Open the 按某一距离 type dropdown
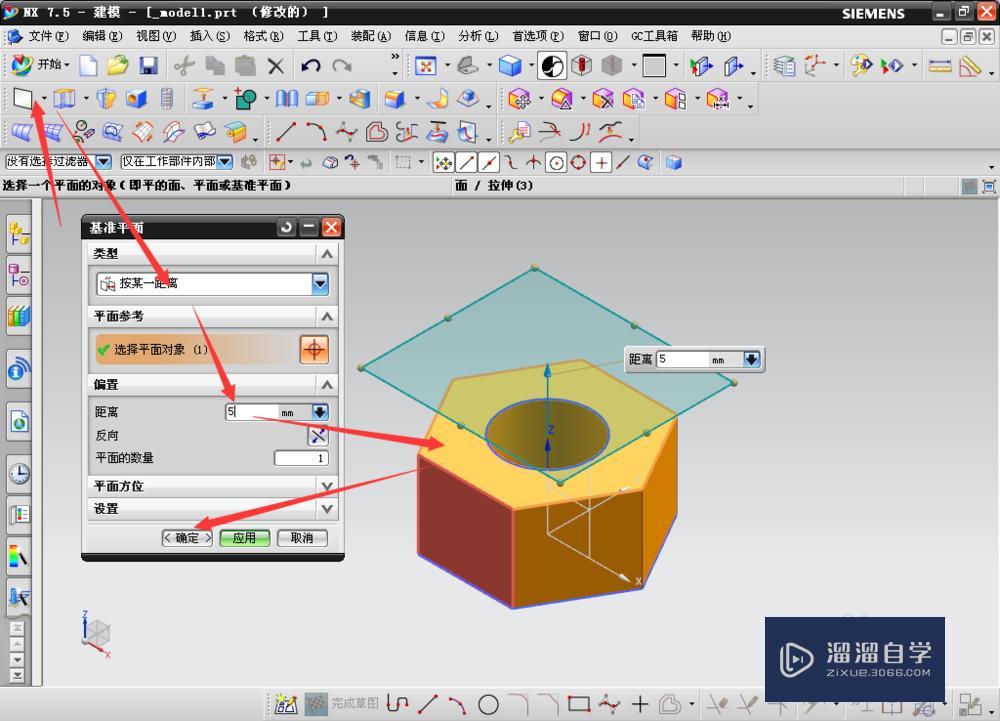The height and width of the screenshot is (721, 1000). coord(320,283)
